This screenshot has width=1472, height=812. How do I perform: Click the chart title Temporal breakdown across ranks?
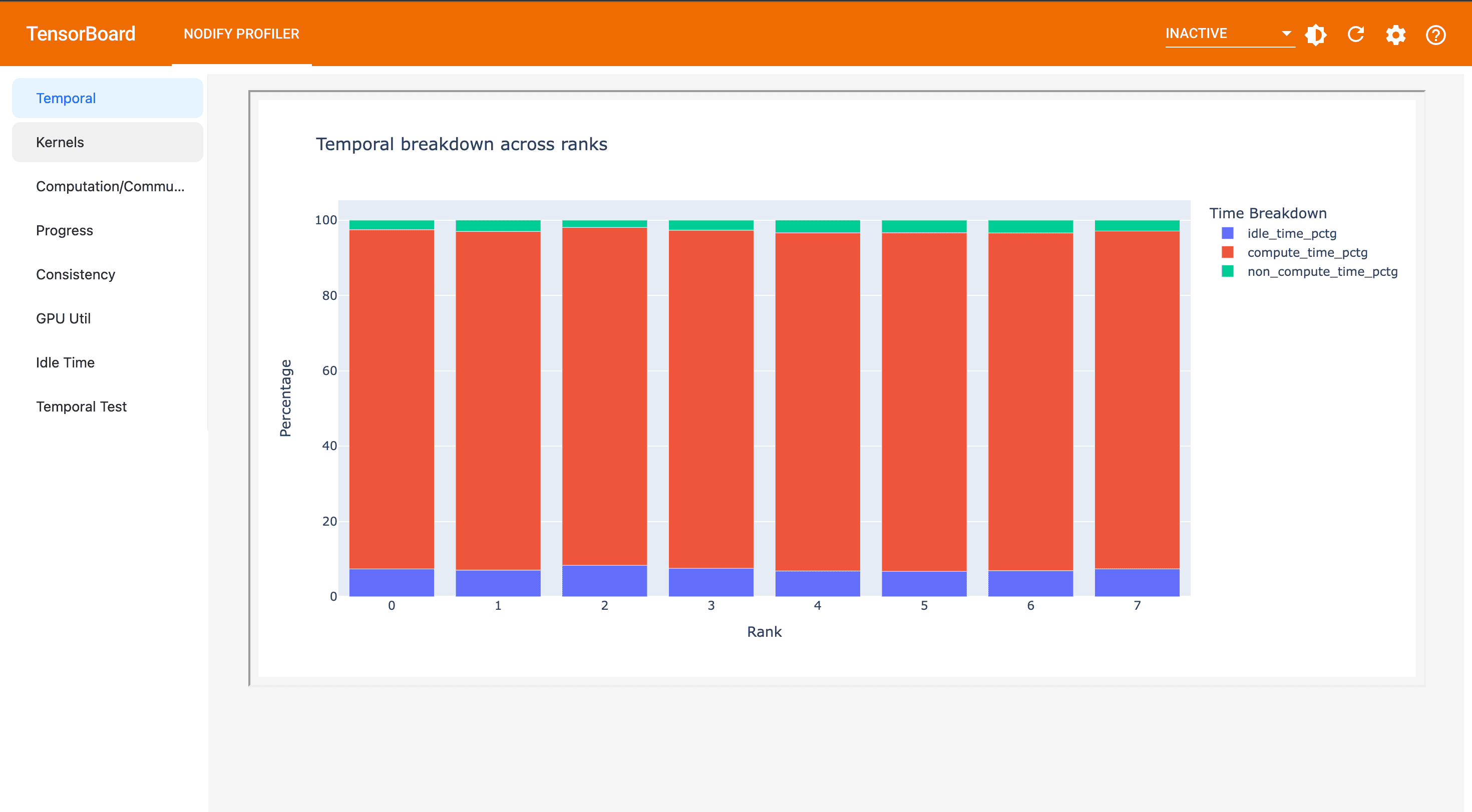coord(462,144)
